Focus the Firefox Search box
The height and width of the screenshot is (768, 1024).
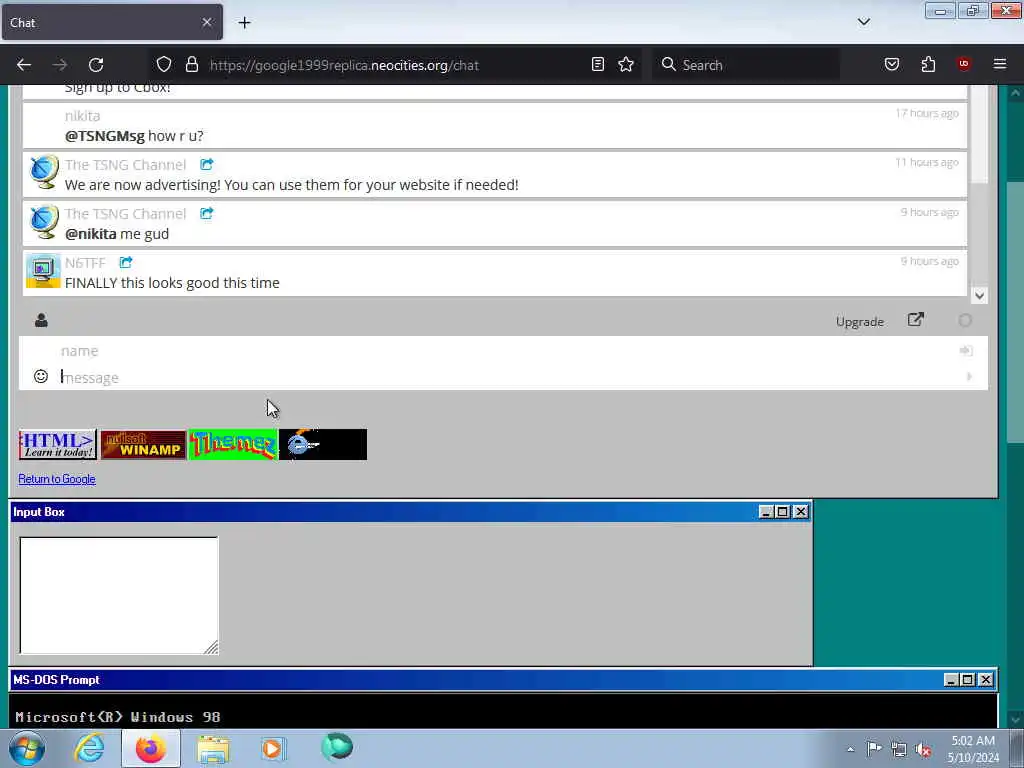748,65
